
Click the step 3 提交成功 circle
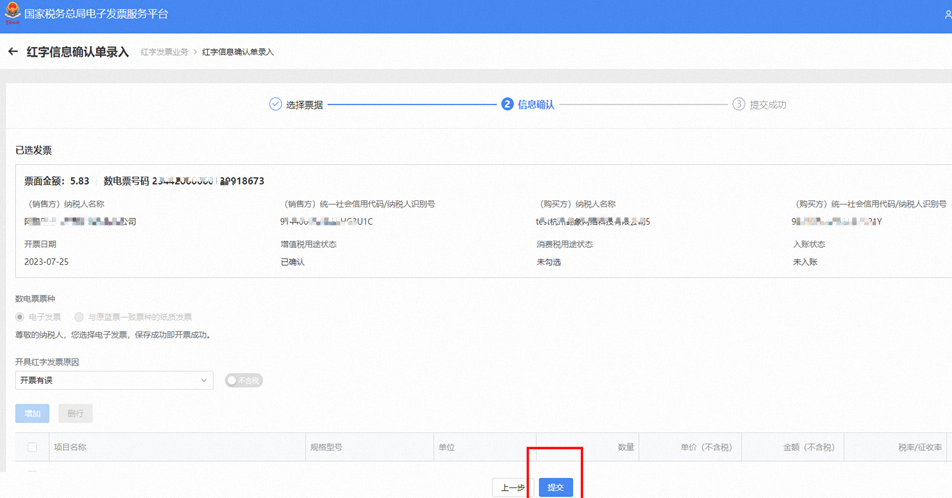[x=738, y=104]
